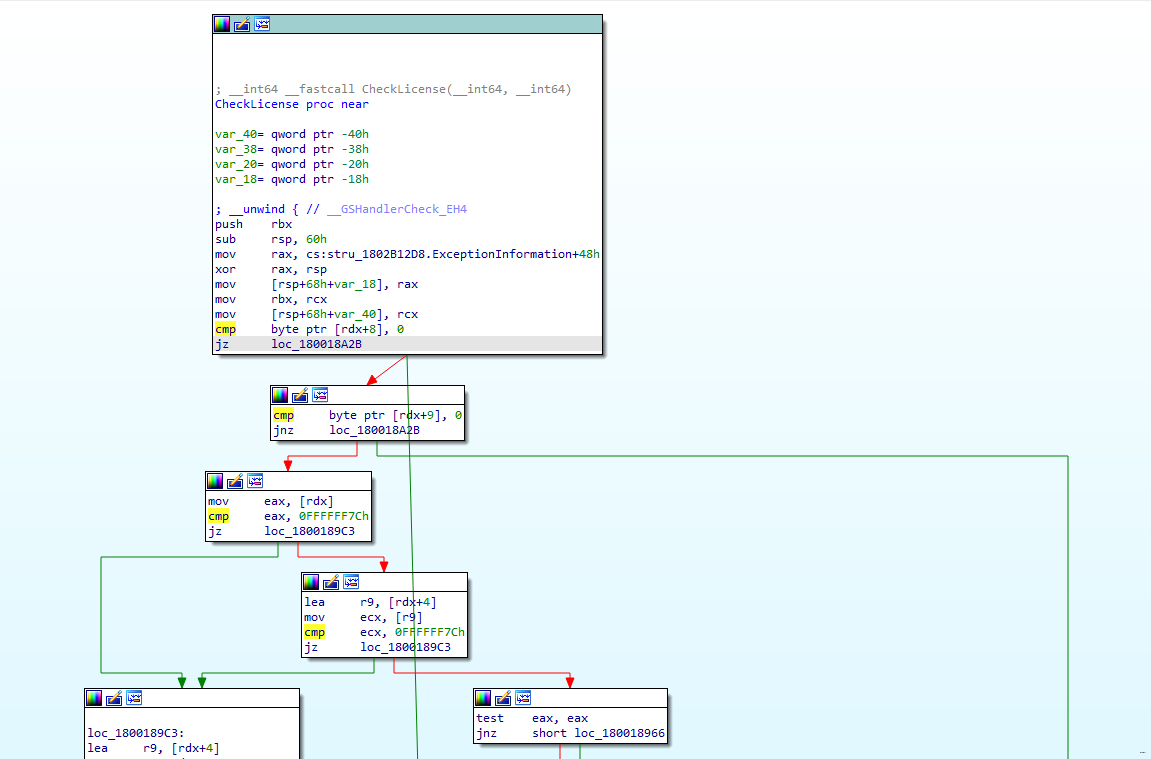Collapse the CheckLicense node with its group icon

(262, 24)
